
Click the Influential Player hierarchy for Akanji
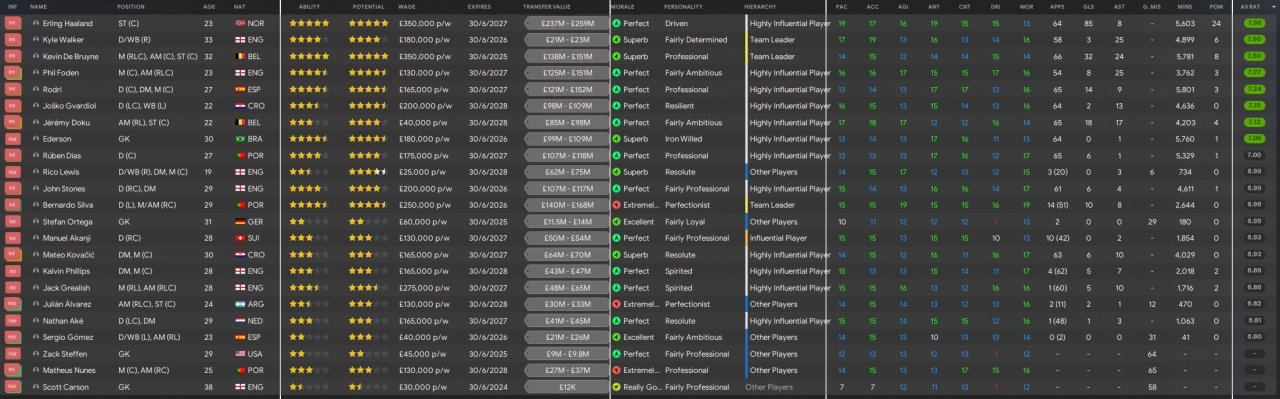(x=778, y=238)
